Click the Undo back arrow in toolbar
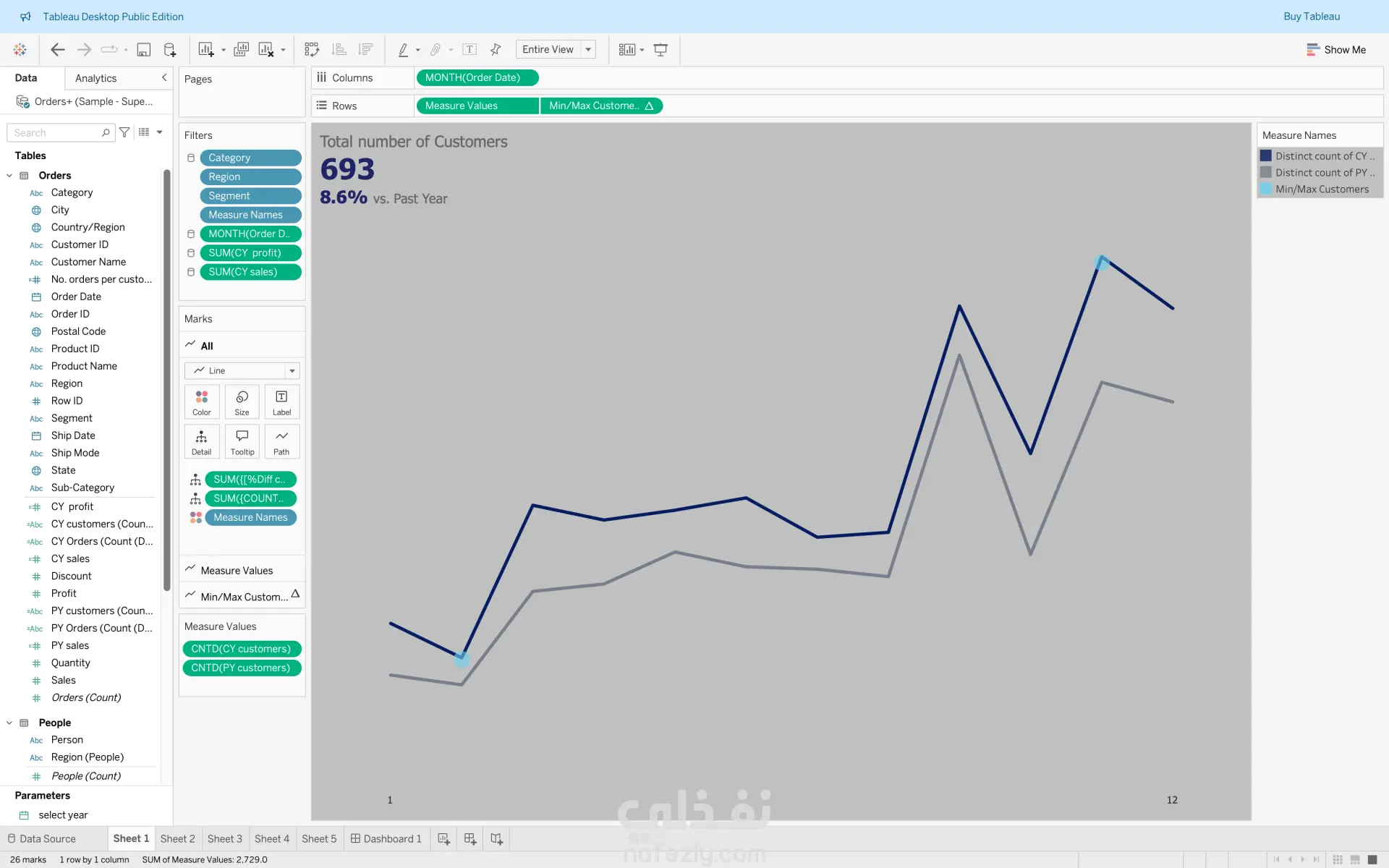The height and width of the screenshot is (868, 1389). [x=57, y=49]
